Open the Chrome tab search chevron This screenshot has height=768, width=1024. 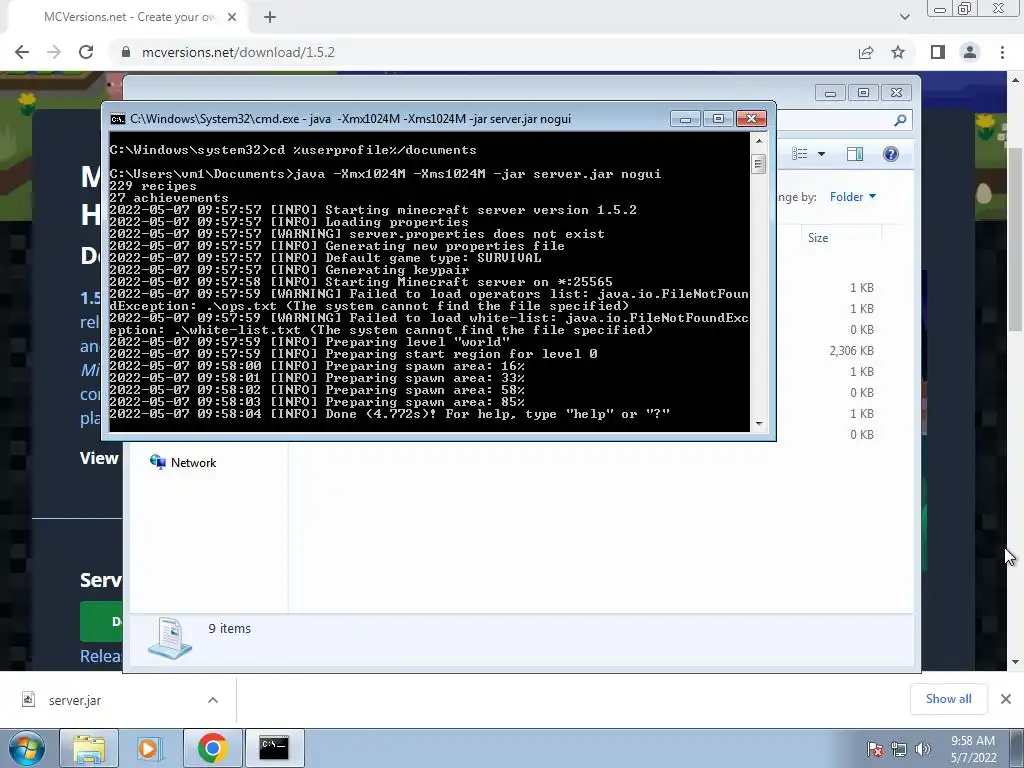[x=904, y=17]
